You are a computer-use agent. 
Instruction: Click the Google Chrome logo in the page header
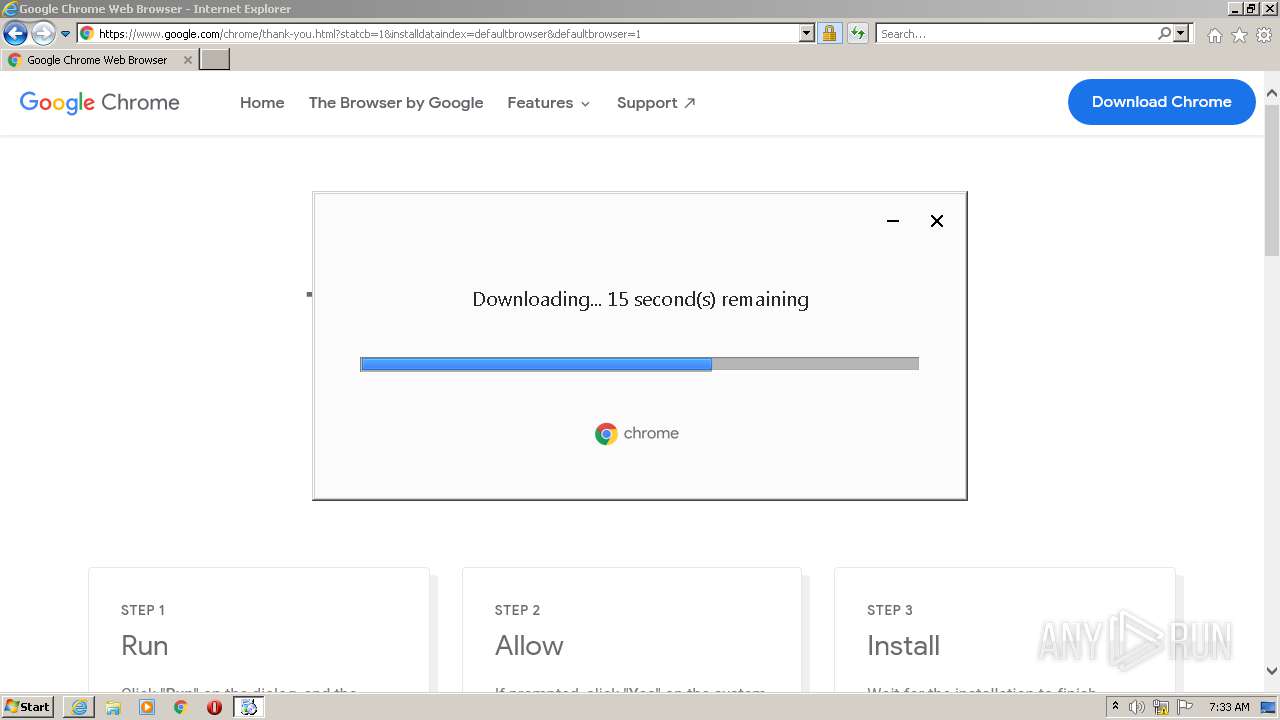[x=98, y=102]
